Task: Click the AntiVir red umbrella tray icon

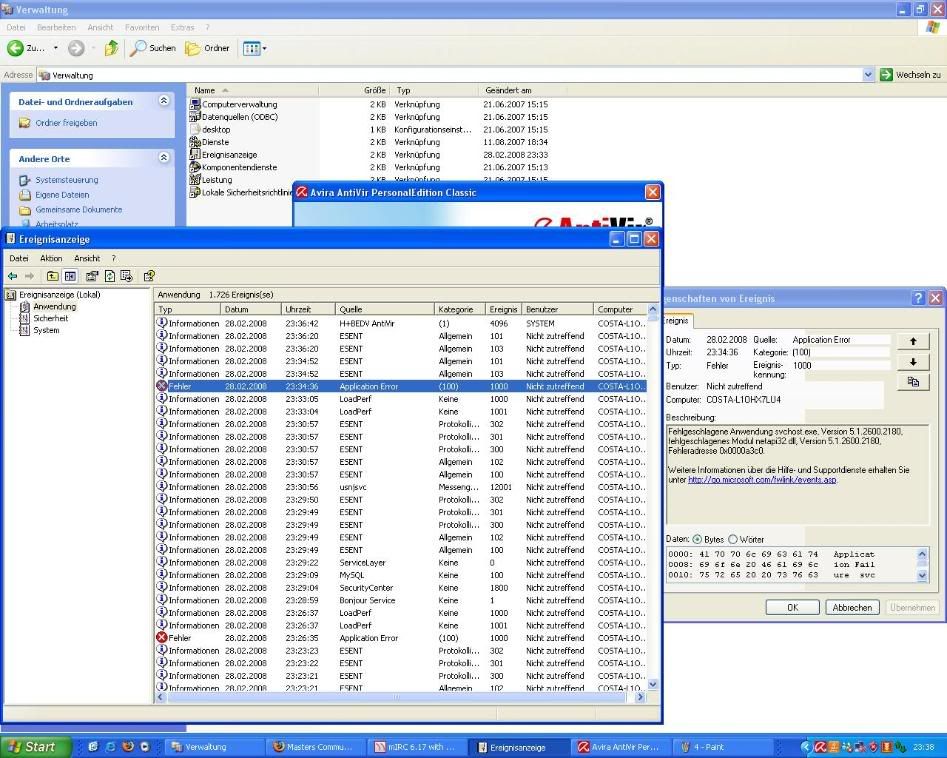Action: [820, 747]
